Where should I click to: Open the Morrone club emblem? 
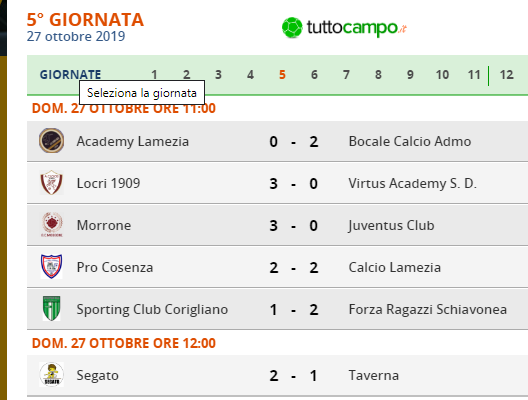click(x=52, y=225)
